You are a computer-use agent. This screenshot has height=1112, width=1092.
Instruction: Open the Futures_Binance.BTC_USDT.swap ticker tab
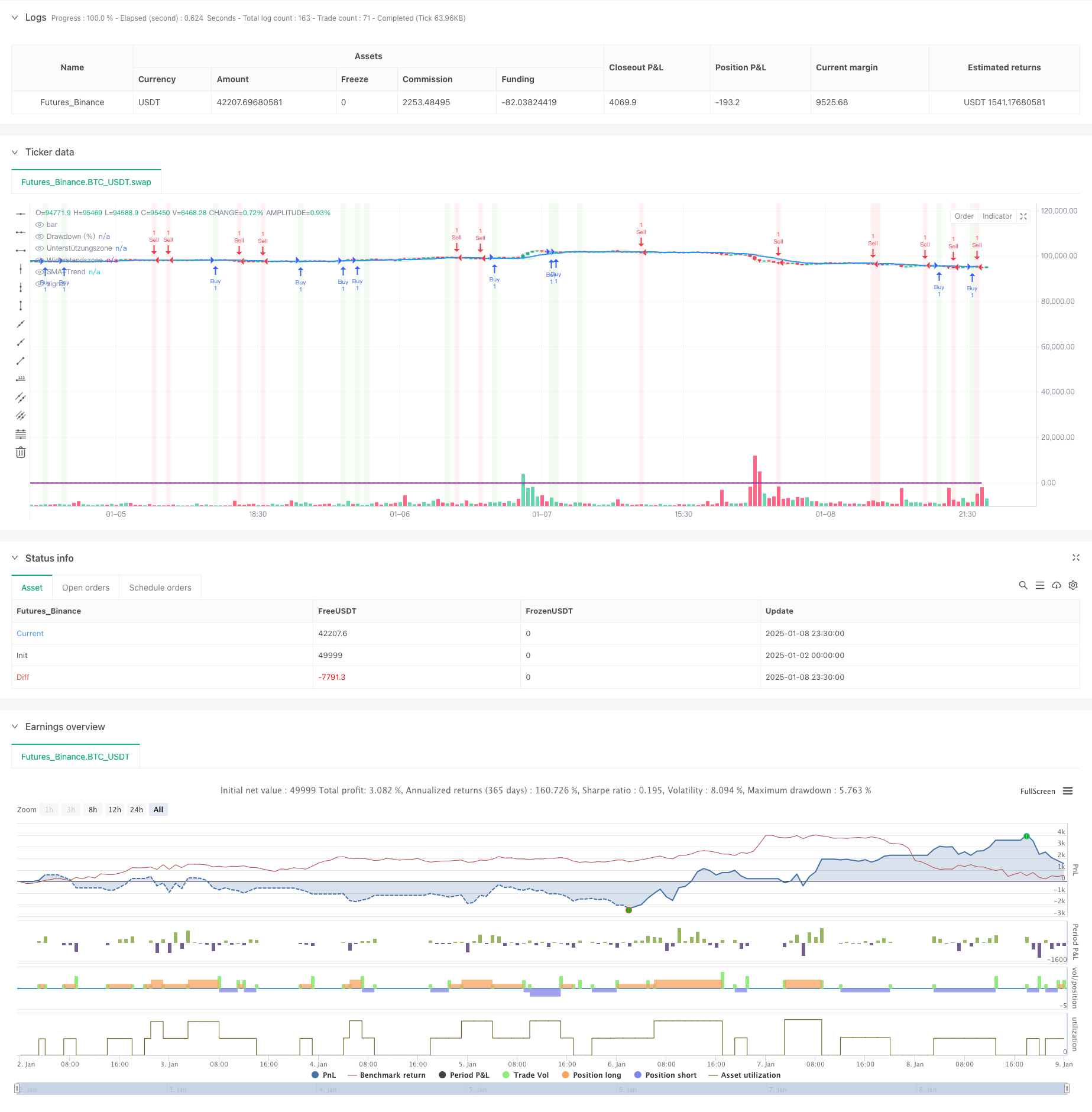tap(86, 182)
